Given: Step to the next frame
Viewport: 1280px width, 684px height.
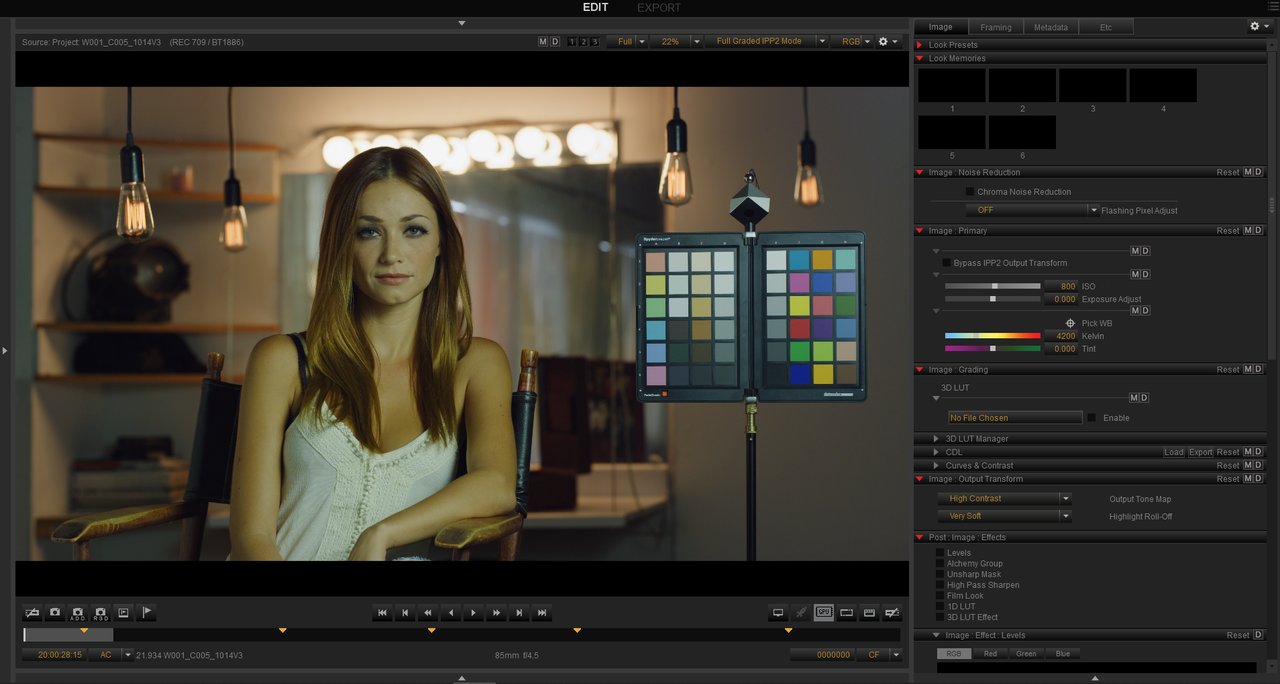Looking at the screenshot, I should coord(520,613).
